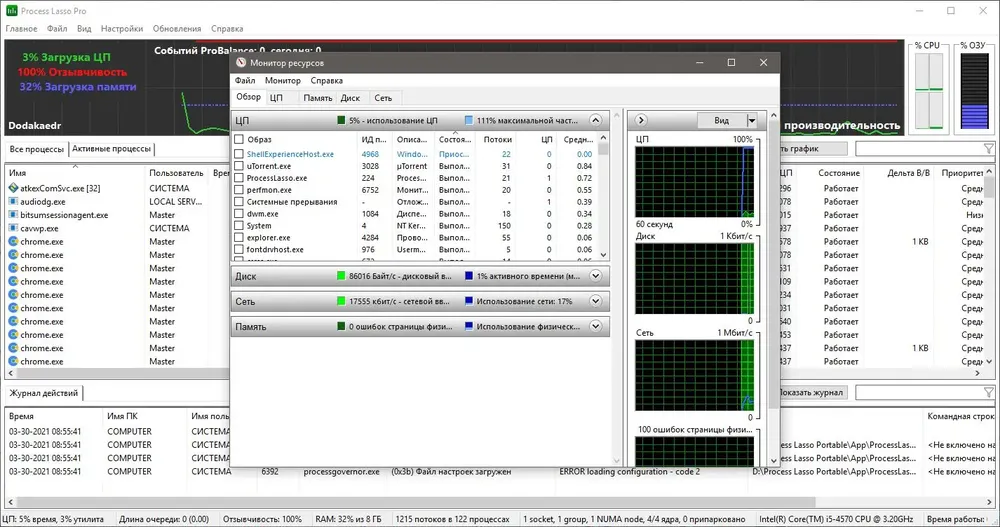Toggle the Образ select-all checkbox

point(239,139)
